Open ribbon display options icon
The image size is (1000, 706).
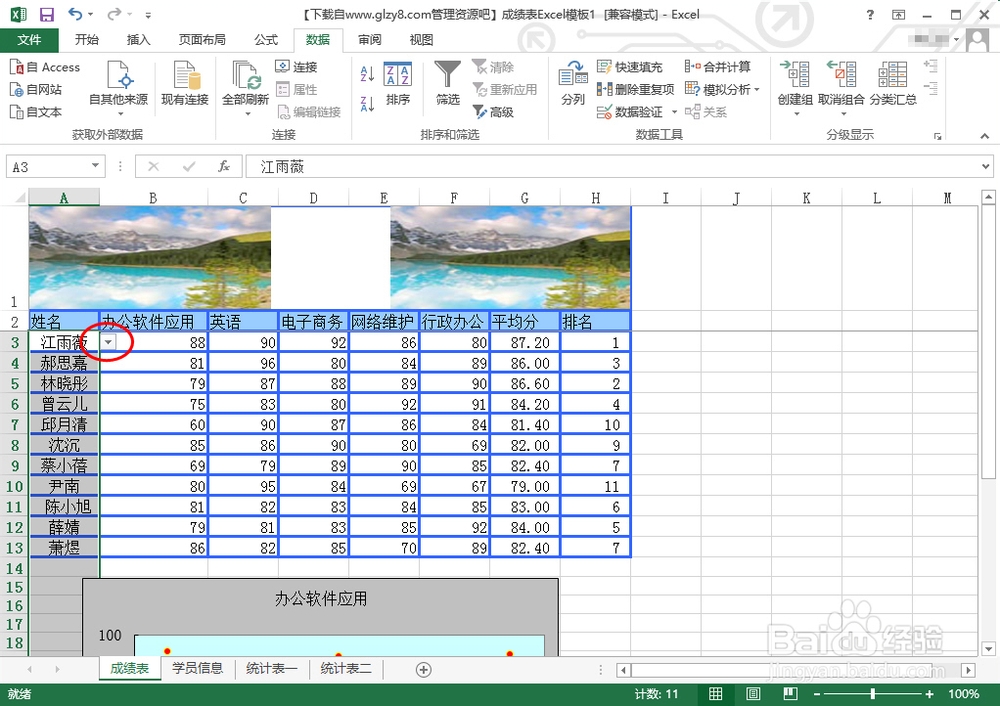click(899, 15)
